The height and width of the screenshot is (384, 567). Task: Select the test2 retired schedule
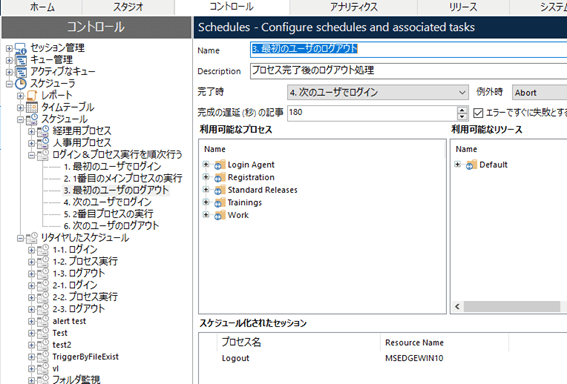[62, 345]
